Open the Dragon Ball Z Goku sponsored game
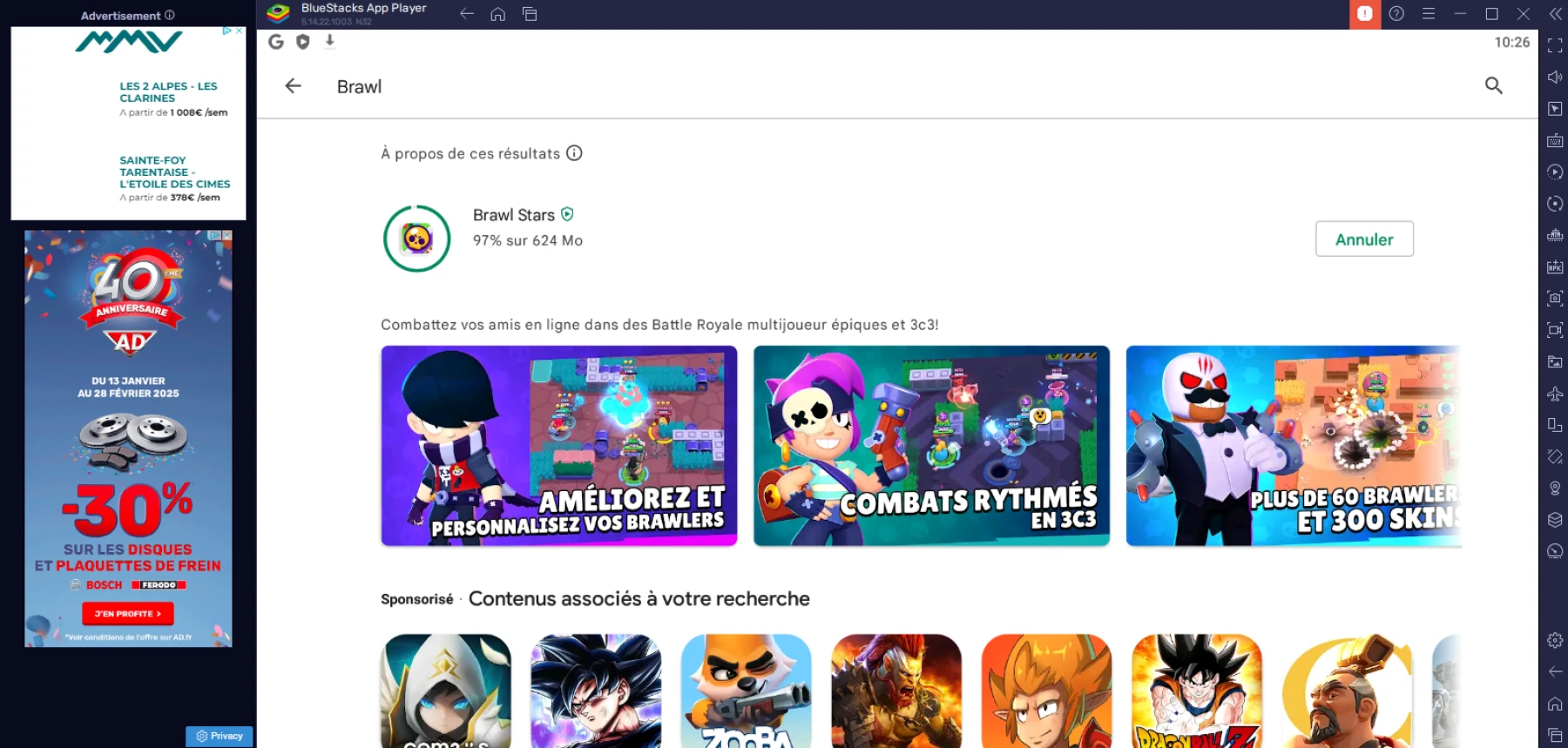Screen dimensions: 1568x748 [1197, 691]
